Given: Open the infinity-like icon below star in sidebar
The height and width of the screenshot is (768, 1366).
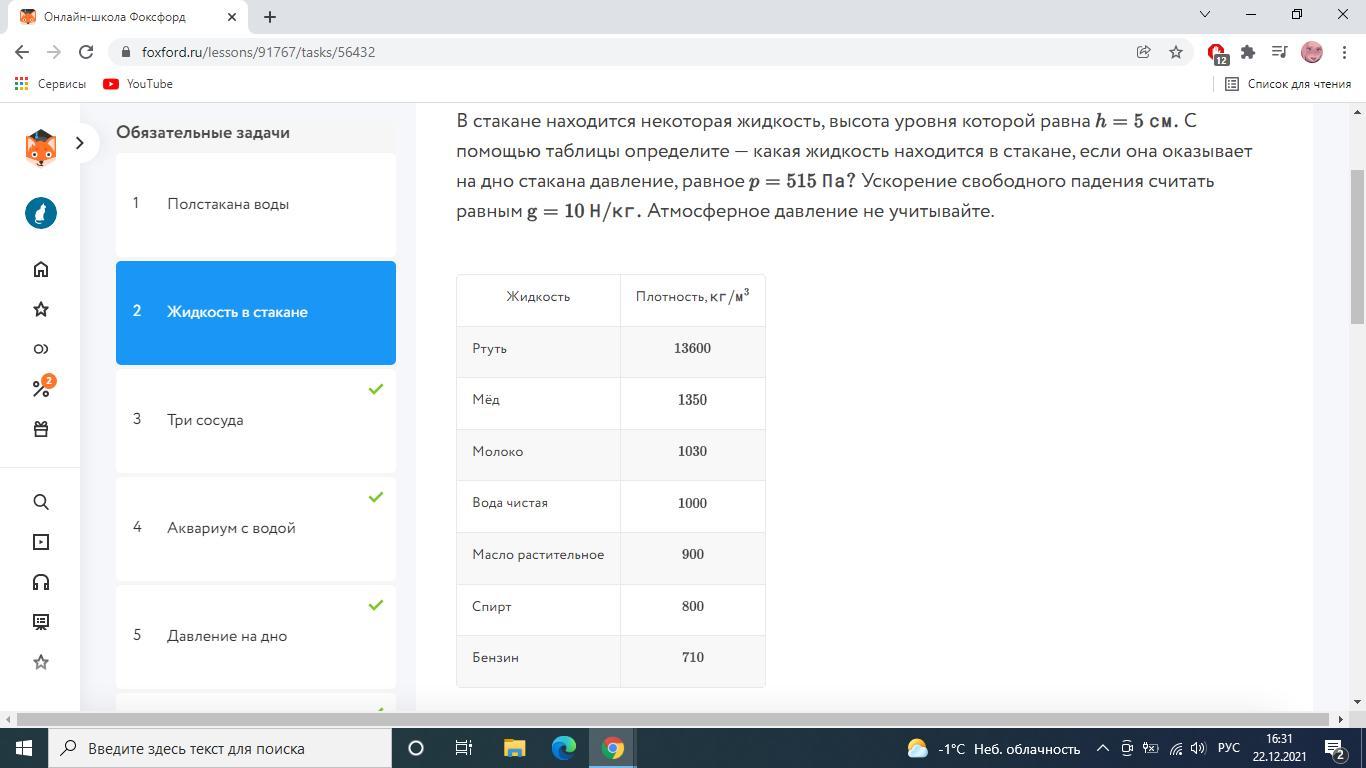Looking at the screenshot, I should coord(41,349).
